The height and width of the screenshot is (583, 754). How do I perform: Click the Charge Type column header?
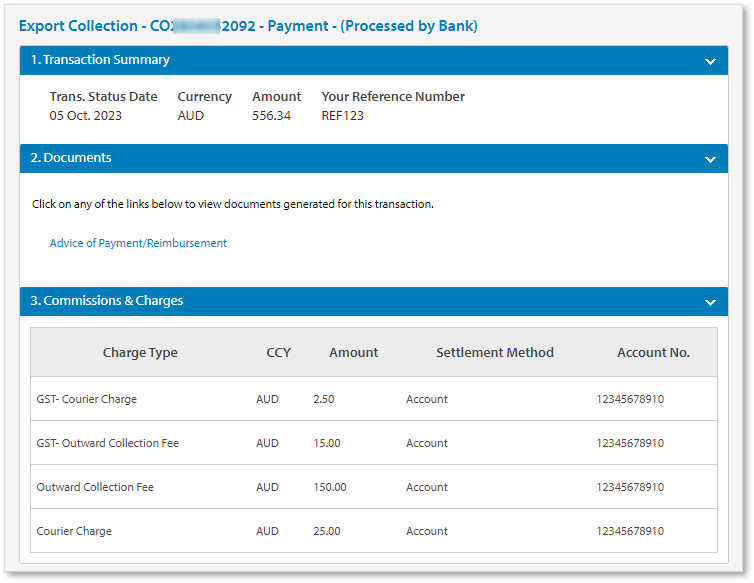point(140,353)
